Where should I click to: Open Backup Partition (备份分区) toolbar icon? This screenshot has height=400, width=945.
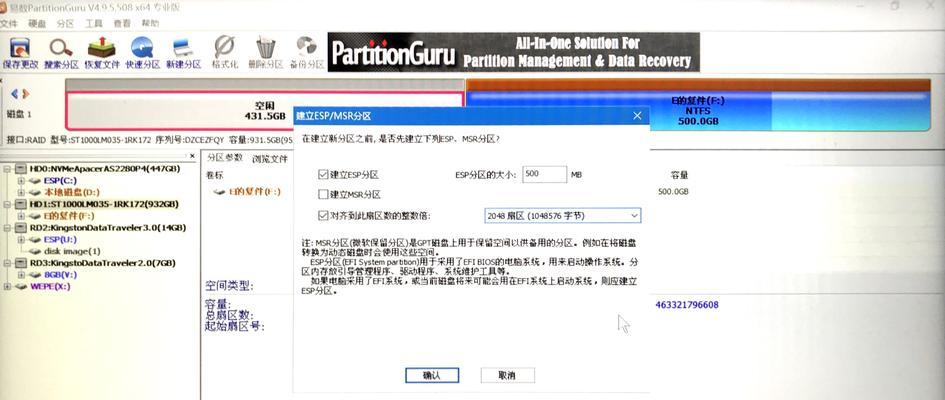307,53
